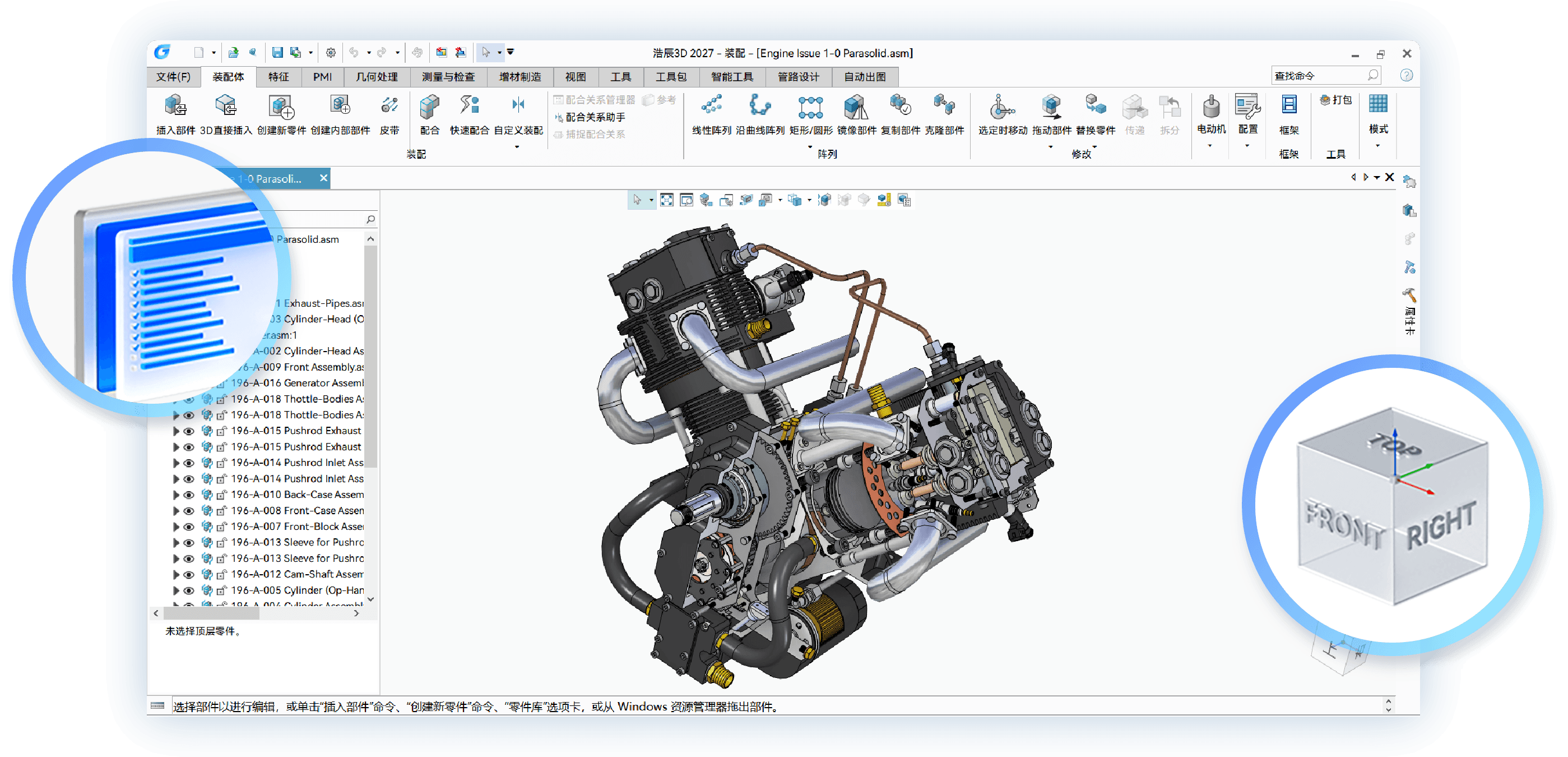Open the 文件(F) menu
The width and height of the screenshot is (1568, 757).
point(173,77)
